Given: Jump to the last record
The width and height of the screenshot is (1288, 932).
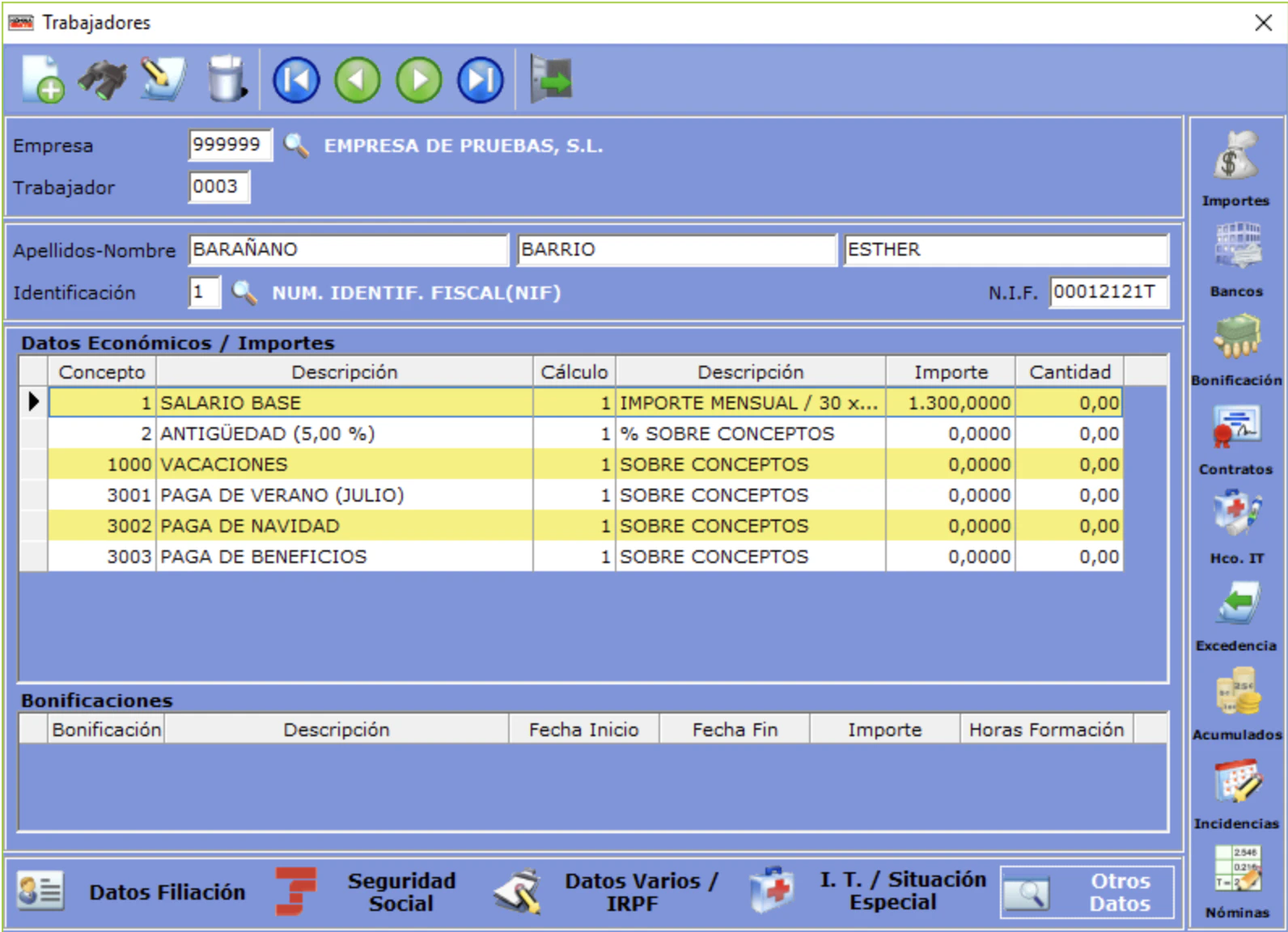Looking at the screenshot, I should (481, 80).
